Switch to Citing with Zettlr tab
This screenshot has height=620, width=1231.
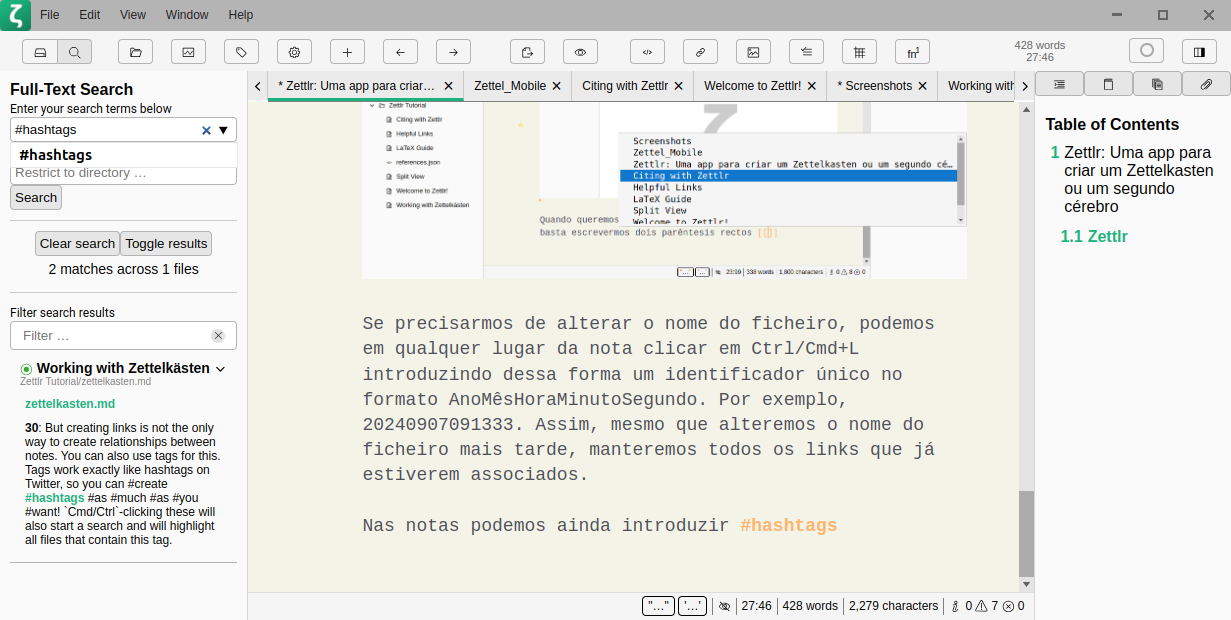(x=625, y=86)
